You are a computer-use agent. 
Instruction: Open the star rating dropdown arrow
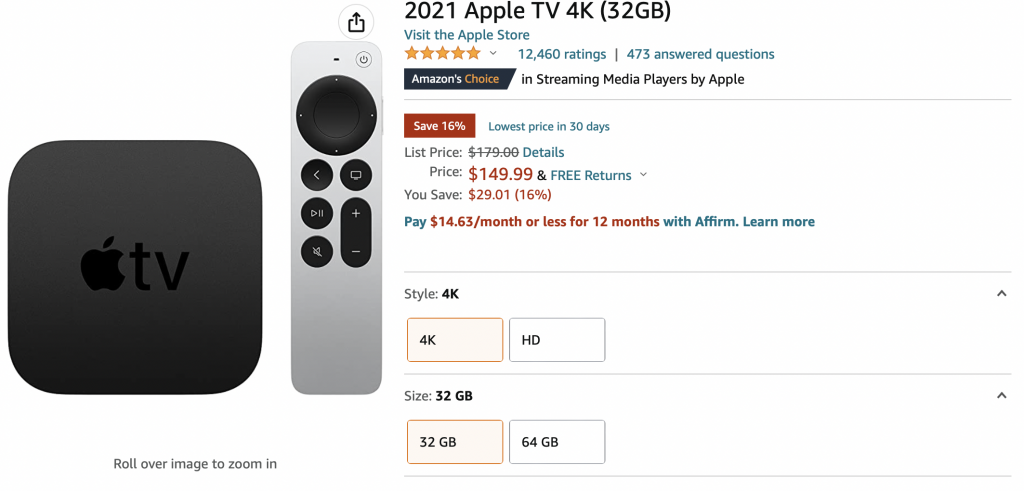point(493,54)
